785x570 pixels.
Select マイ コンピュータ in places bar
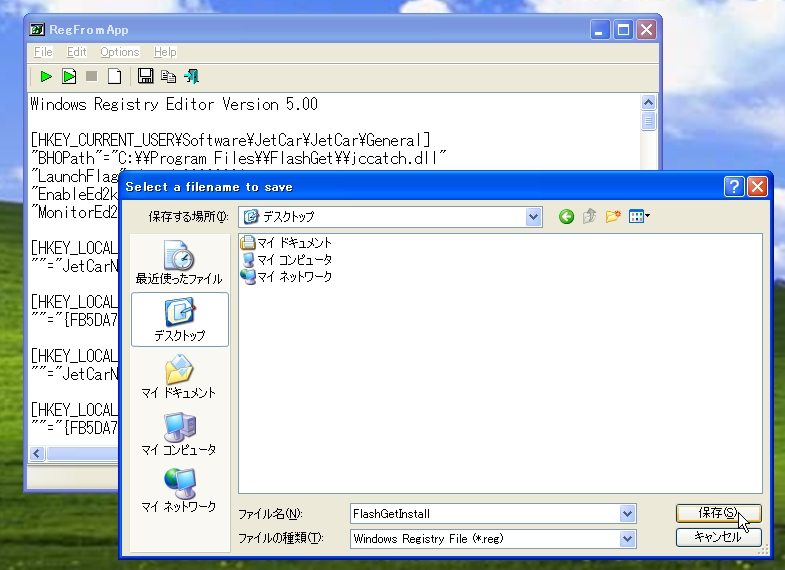179,434
